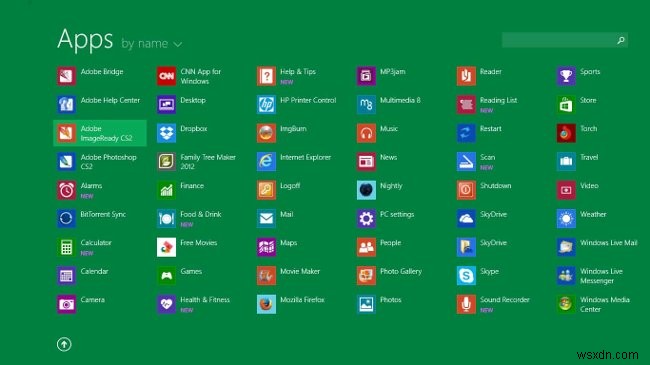This screenshot has width=650, height=365.
Task: Launch Windows Live Messenger icon
Action: pyautogui.click(x=566, y=276)
